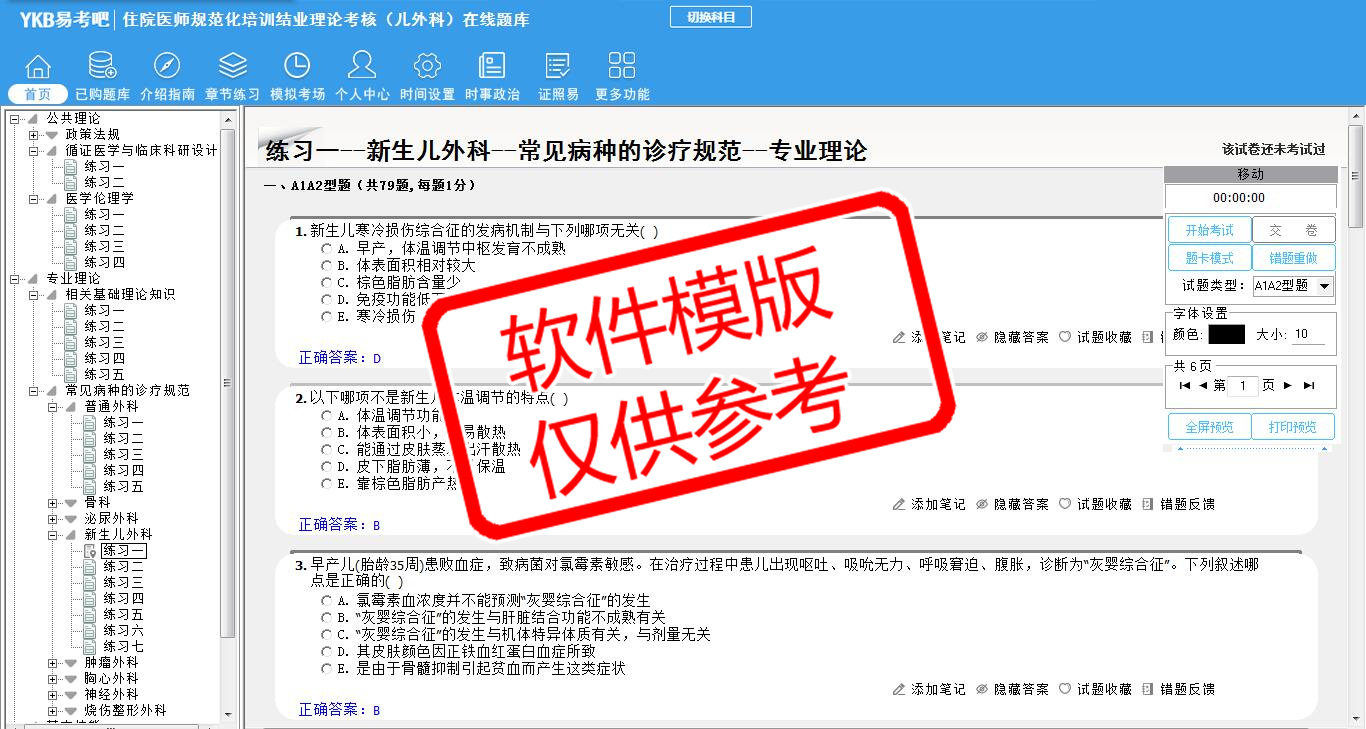
Task: Choose option B for question 3
Action: [x=326, y=618]
